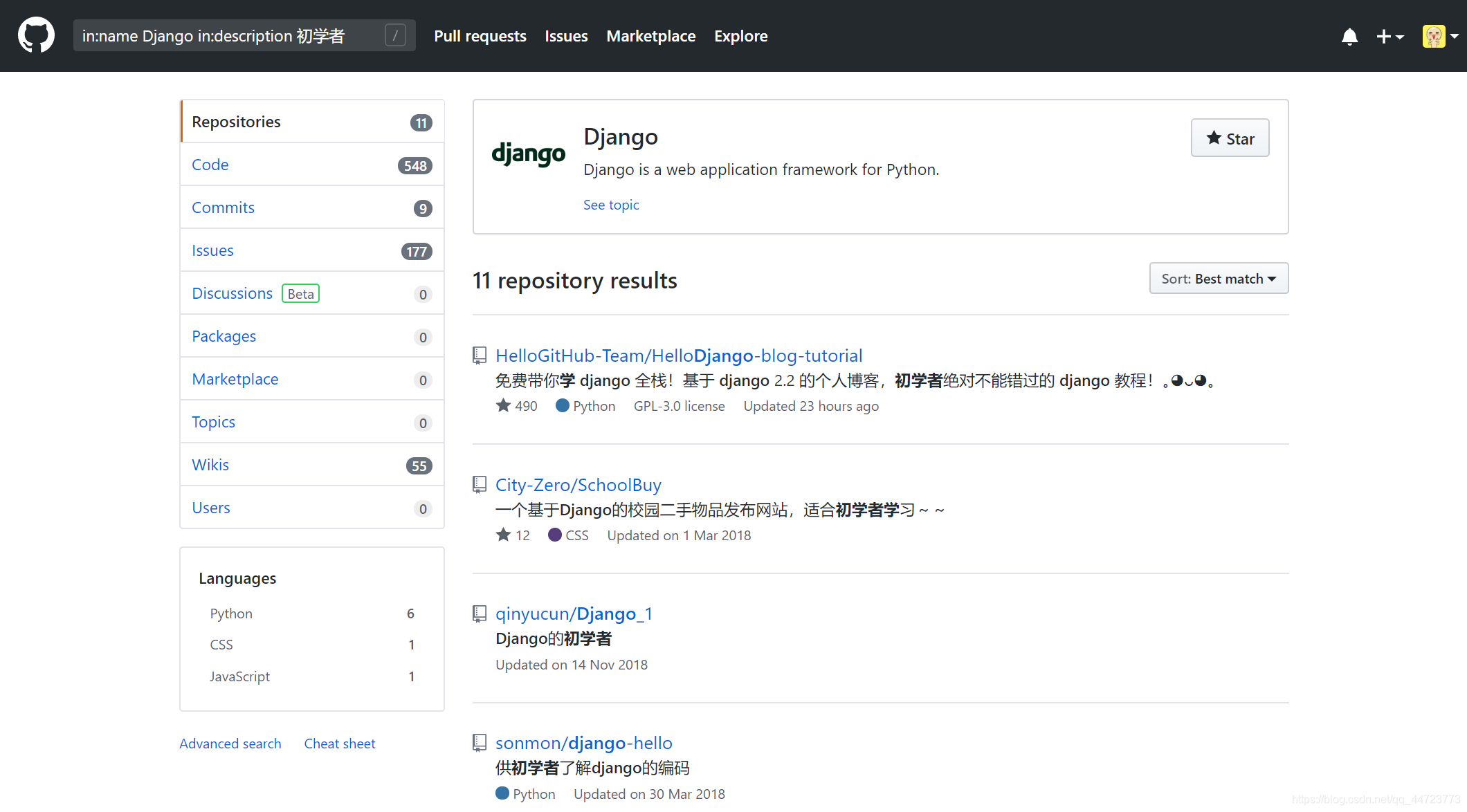Filter results by Python language
Screen dimensions: 1467x812
tap(312, 613)
